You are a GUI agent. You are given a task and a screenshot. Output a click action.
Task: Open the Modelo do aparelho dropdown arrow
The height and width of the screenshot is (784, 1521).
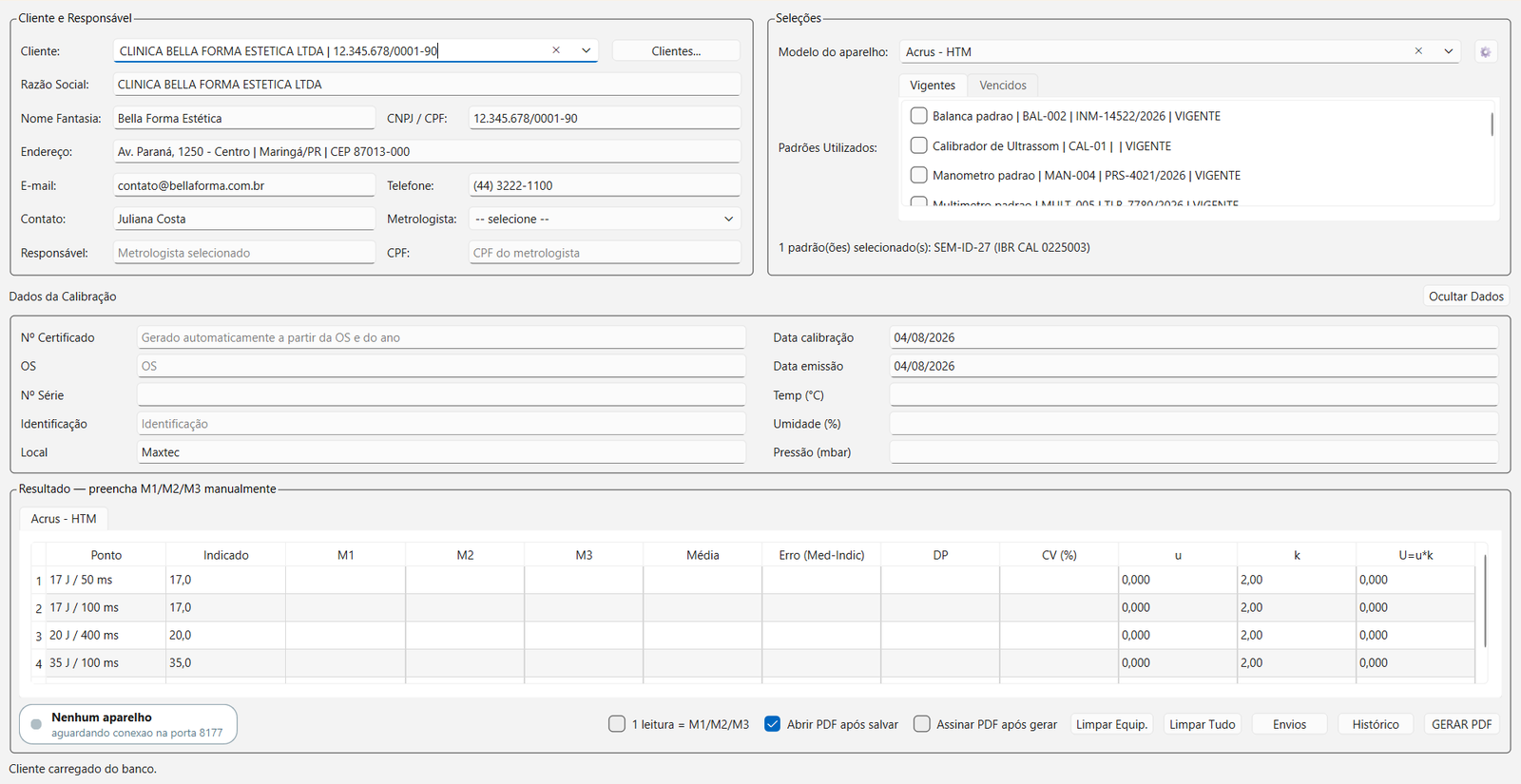1449,51
